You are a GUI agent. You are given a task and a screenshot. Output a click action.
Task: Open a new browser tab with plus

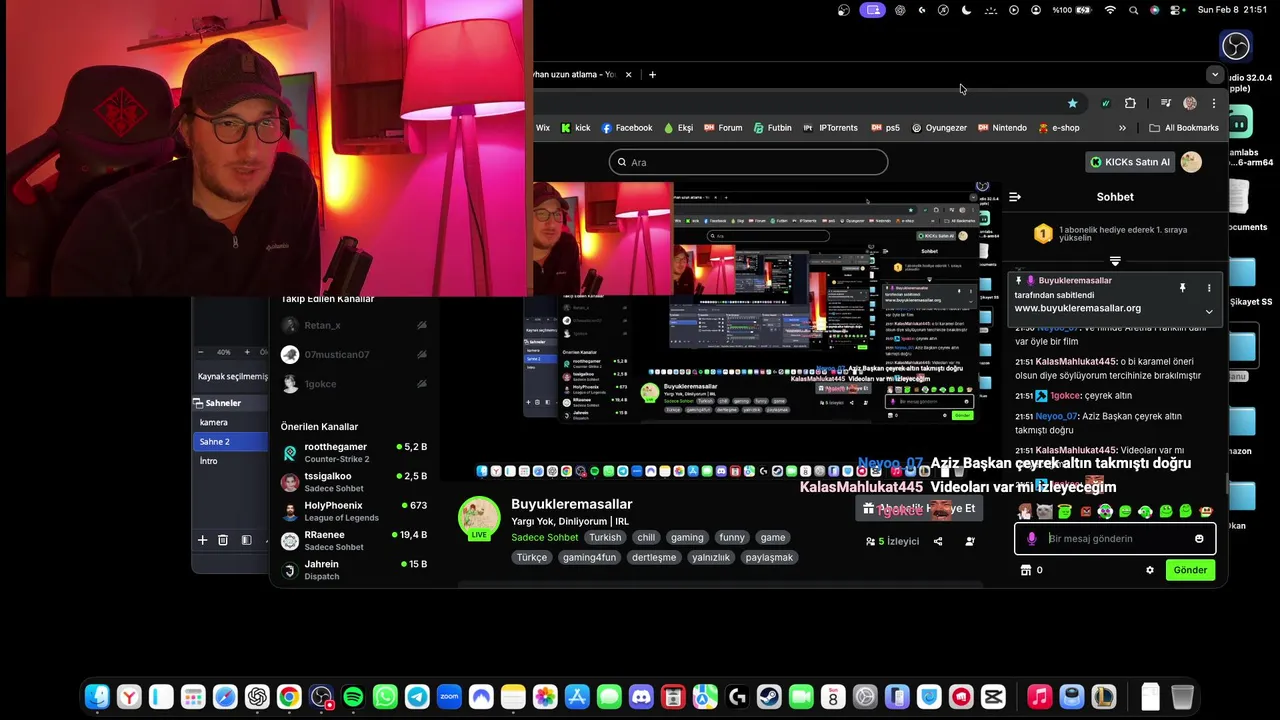click(652, 74)
